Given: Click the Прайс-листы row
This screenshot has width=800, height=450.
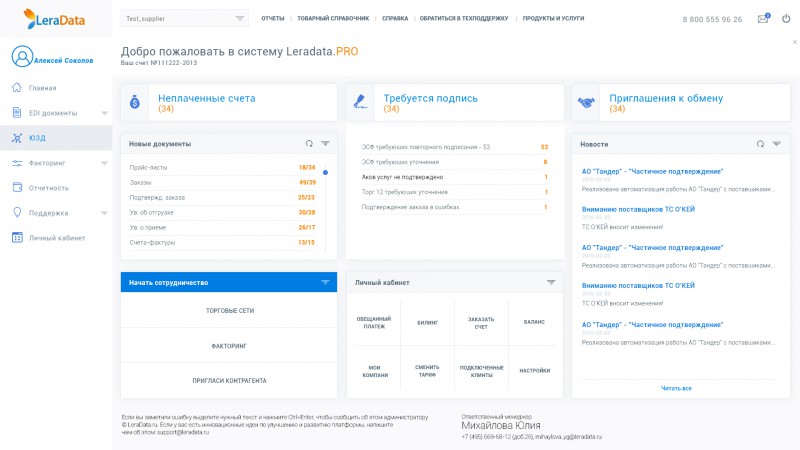Looking at the screenshot, I should click(x=222, y=167).
